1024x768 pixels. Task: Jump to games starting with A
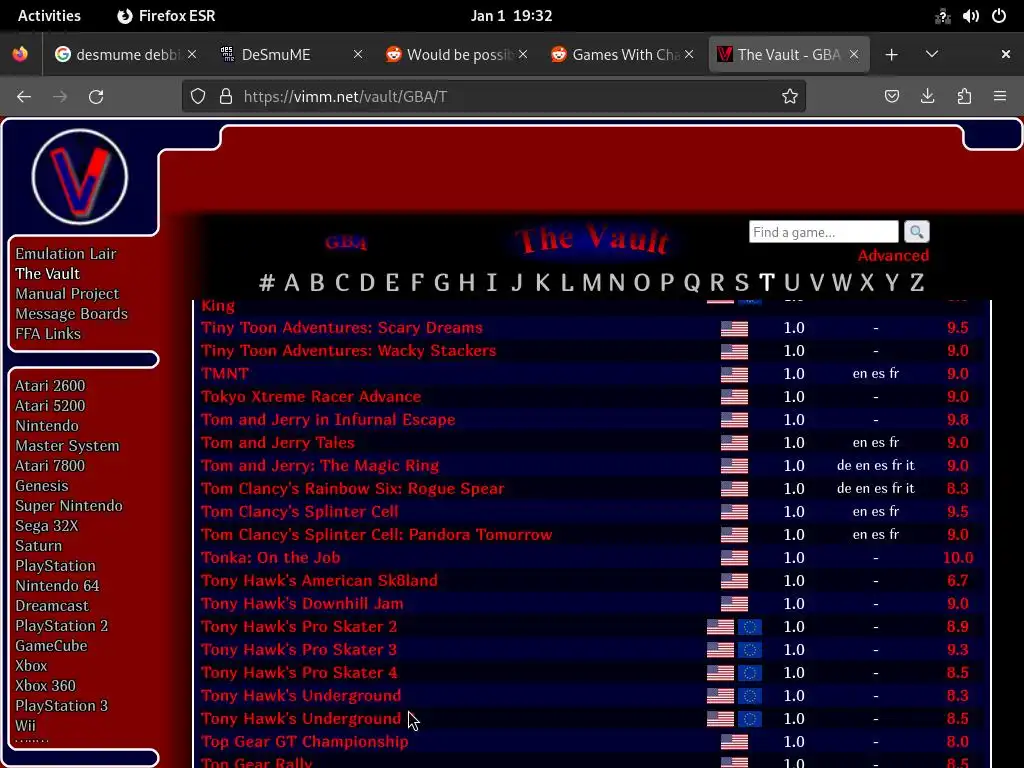291,283
